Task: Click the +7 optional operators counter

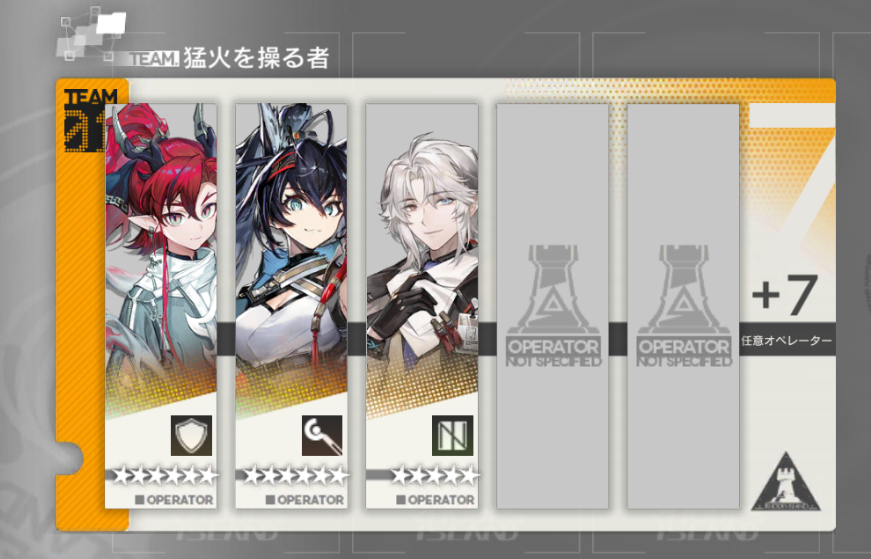Action: tap(785, 295)
